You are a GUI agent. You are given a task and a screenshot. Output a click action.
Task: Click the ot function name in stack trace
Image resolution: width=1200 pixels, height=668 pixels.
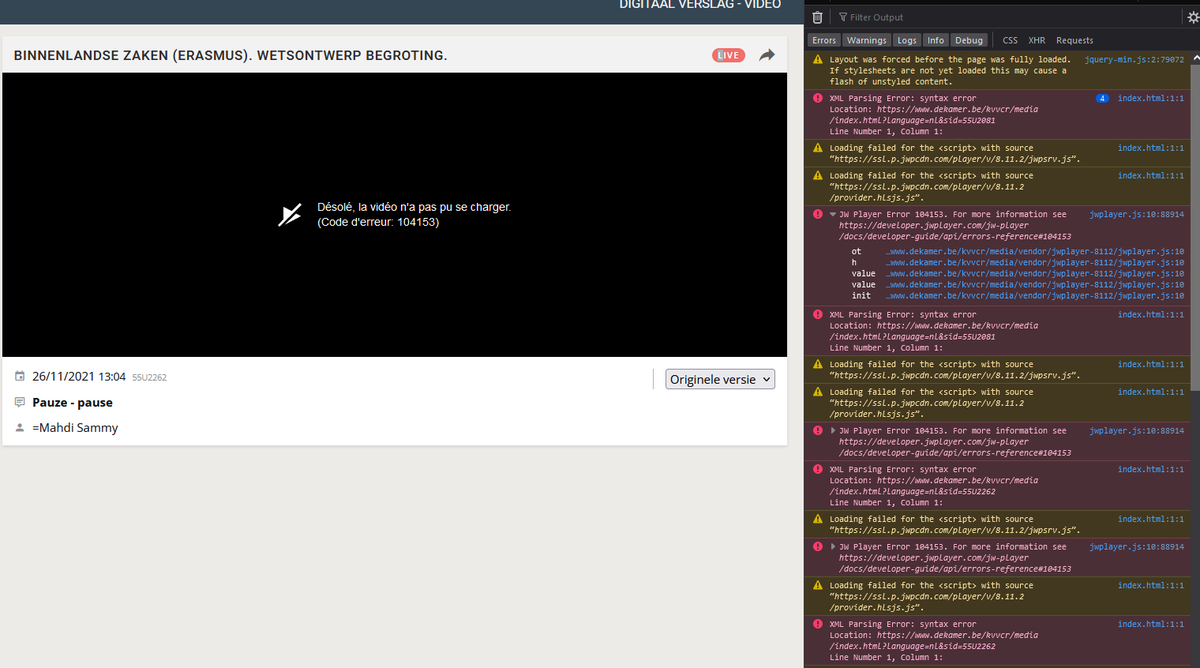[x=856, y=252]
